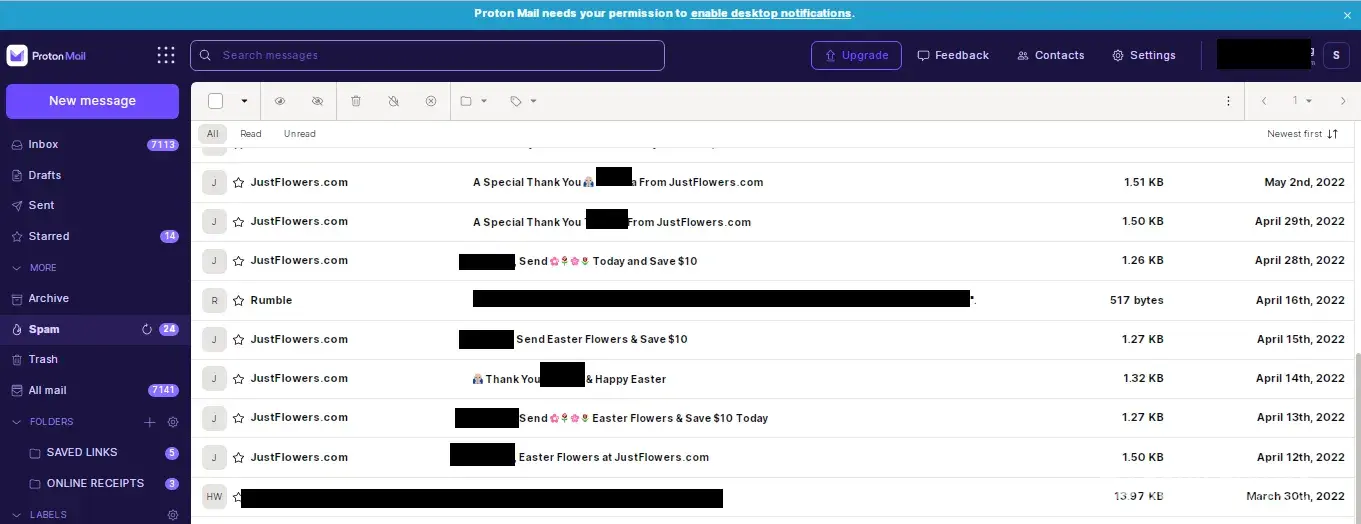
Task: Star the Happy Easter April 14th message
Action: coord(238,379)
